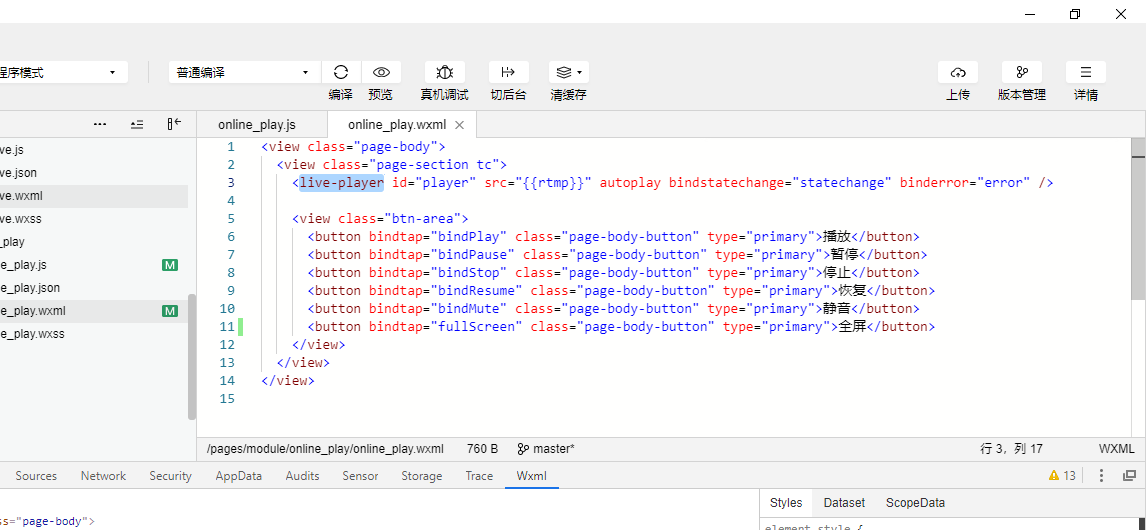The image size is (1146, 530).
Task: Click the file tree more-options ellipsis
Action: pos(100,124)
